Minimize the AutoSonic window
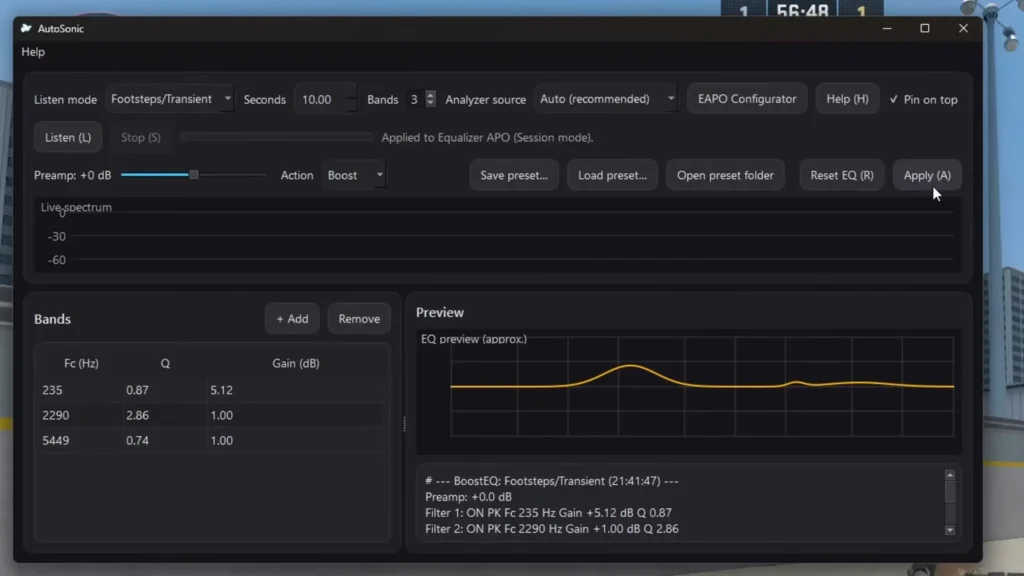 coord(887,28)
